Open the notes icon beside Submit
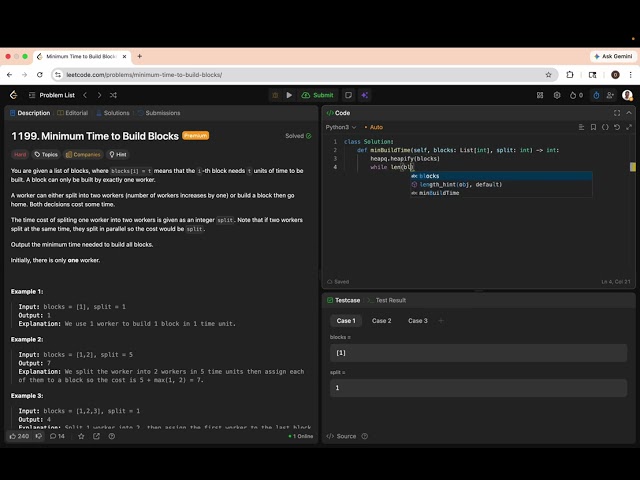Image resolution: width=640 pixels, height=480 pixels. (348, 95)
